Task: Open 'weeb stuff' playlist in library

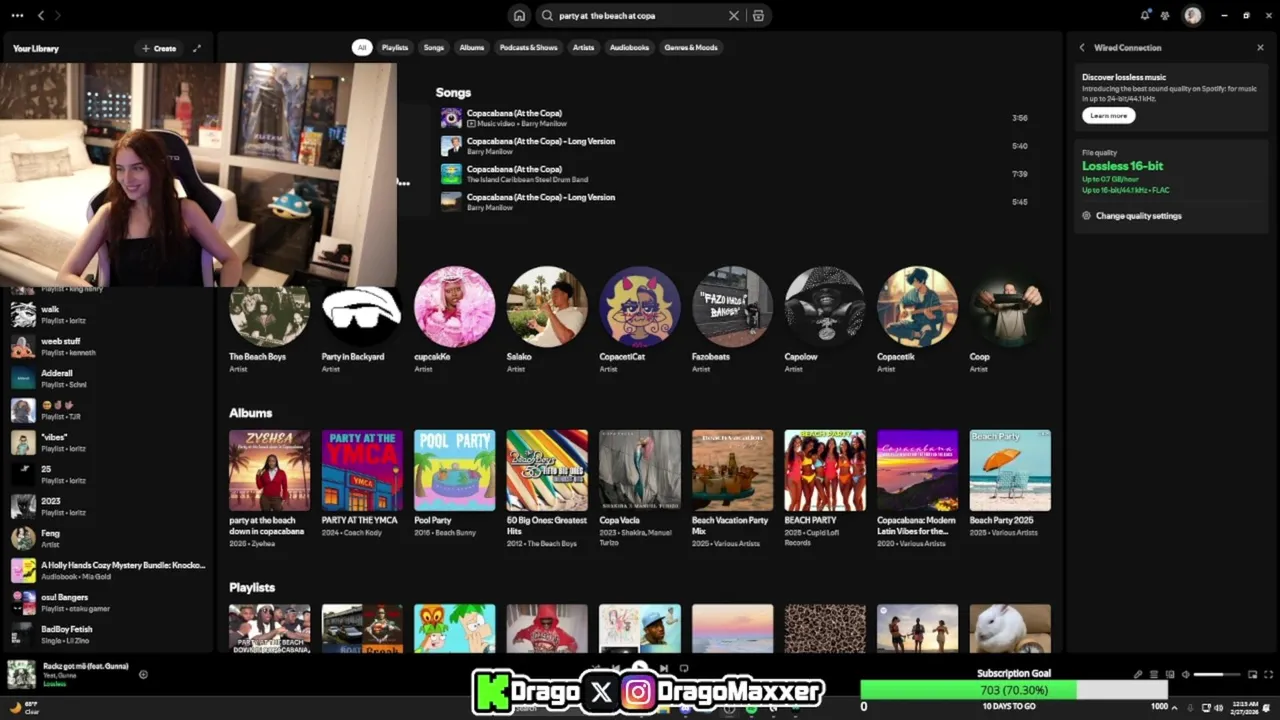Action: coord(108,347)
